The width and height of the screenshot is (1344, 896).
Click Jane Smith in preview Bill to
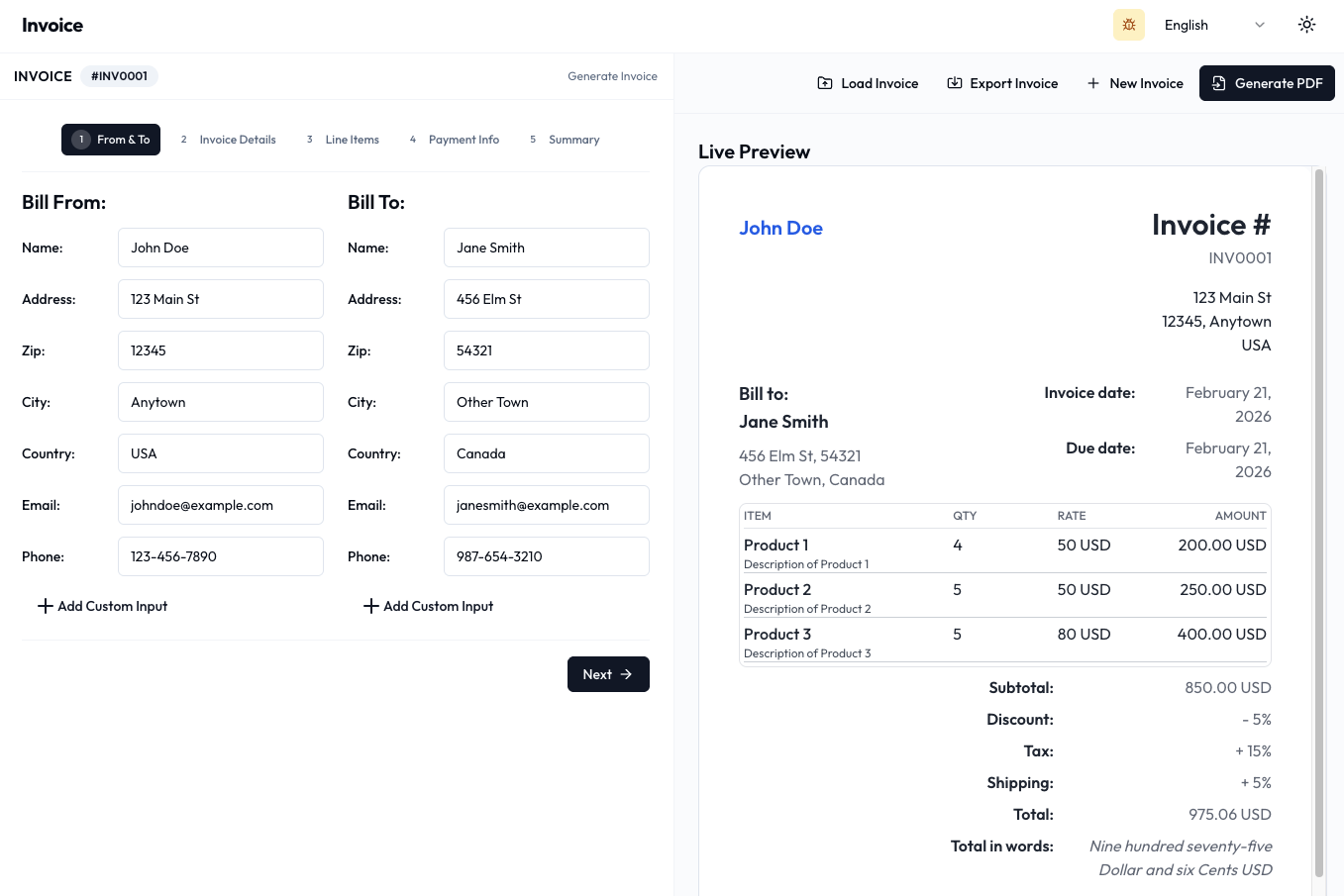pos(783,421)
